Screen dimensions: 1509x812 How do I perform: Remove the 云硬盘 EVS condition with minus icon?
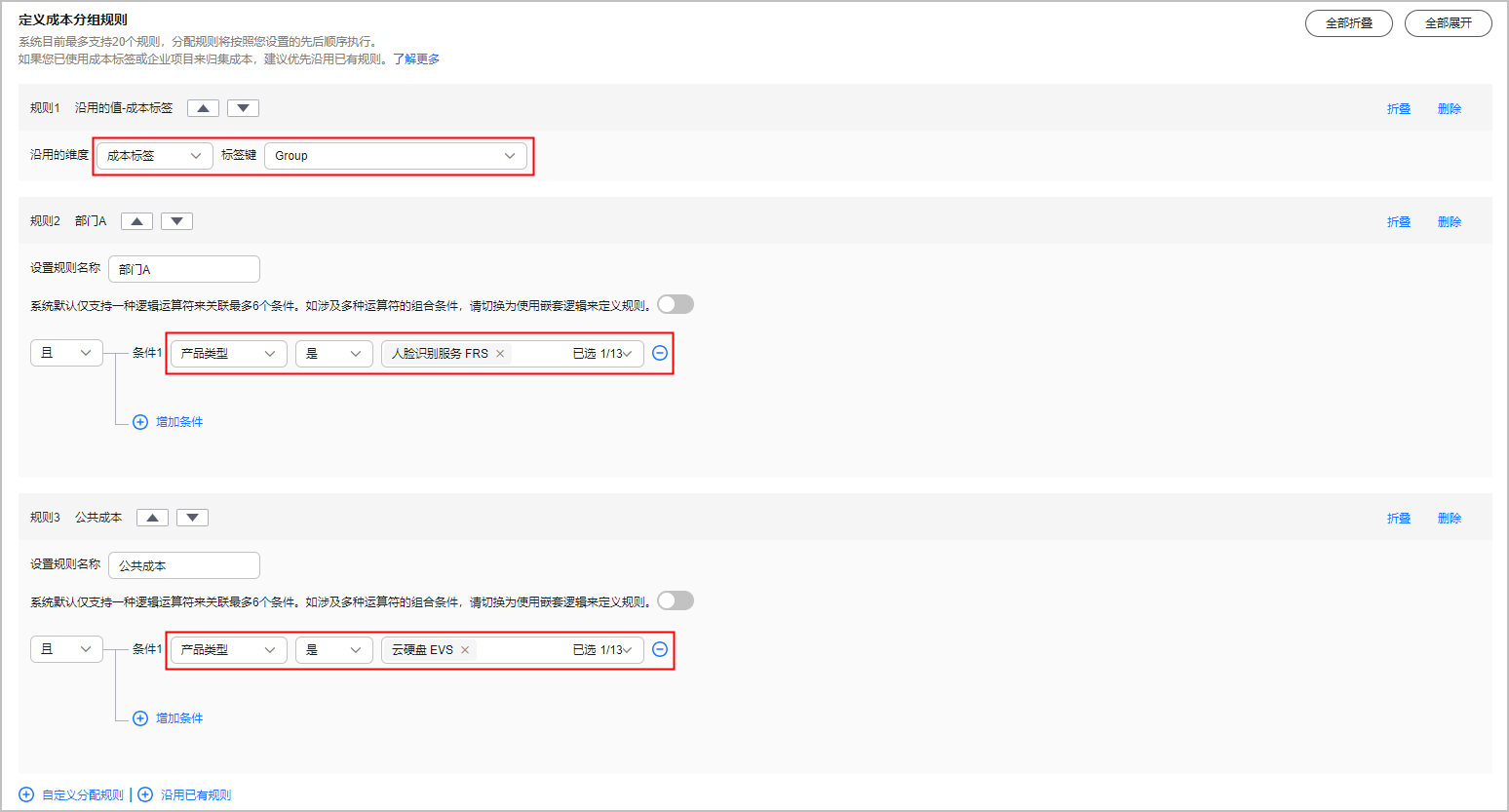660,649
